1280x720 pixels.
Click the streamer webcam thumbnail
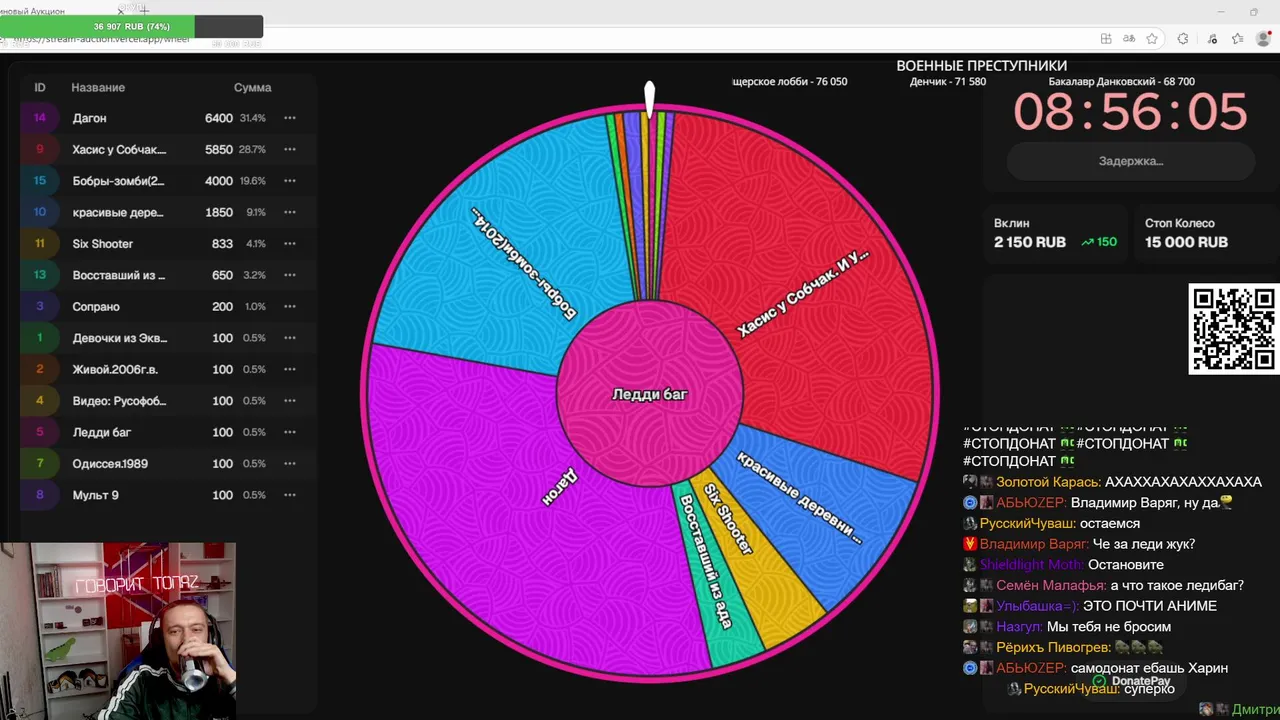coord(118,631)
